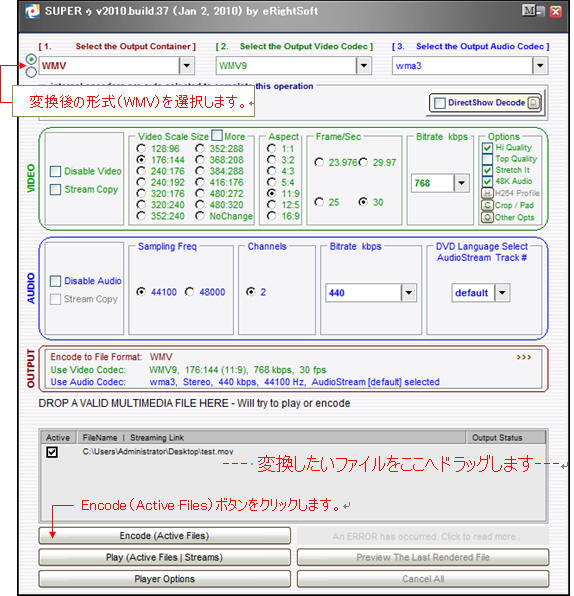Click the SUPER app logo icon in title bar
This screenshot has height=596, width=574.
(32, 11)
